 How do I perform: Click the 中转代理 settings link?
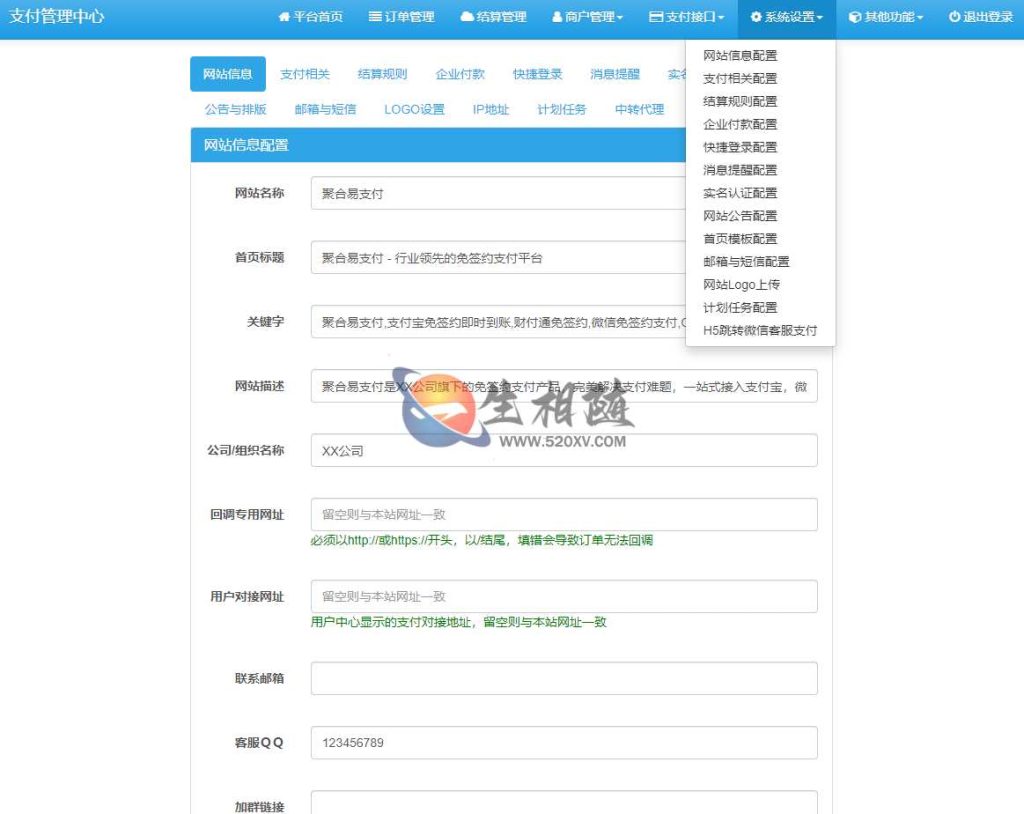click(637, 111)
